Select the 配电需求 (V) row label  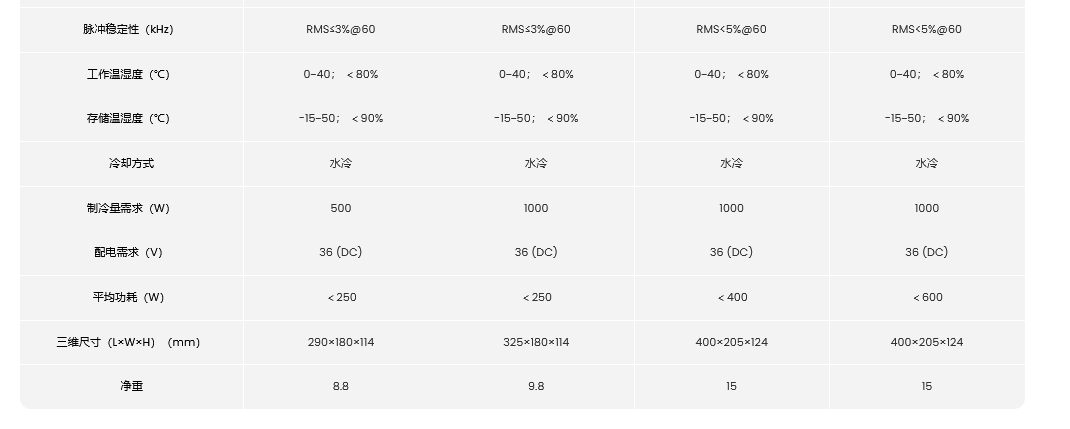tap(128, 252)
